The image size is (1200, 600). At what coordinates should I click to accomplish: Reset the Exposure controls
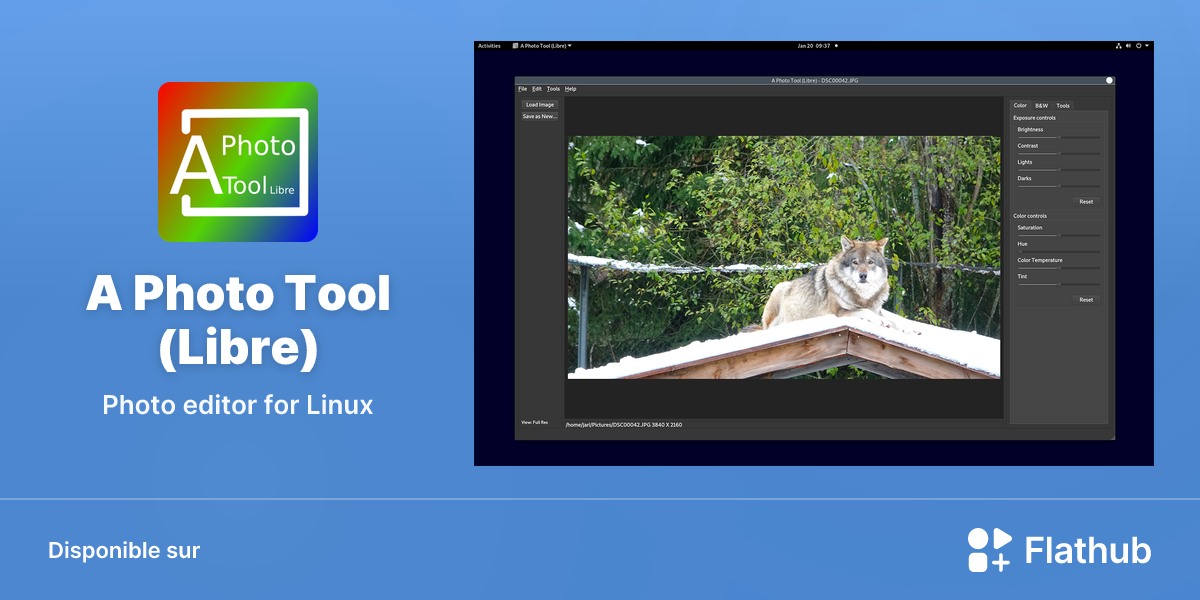pyautogui.click(x=1086, y=201)
